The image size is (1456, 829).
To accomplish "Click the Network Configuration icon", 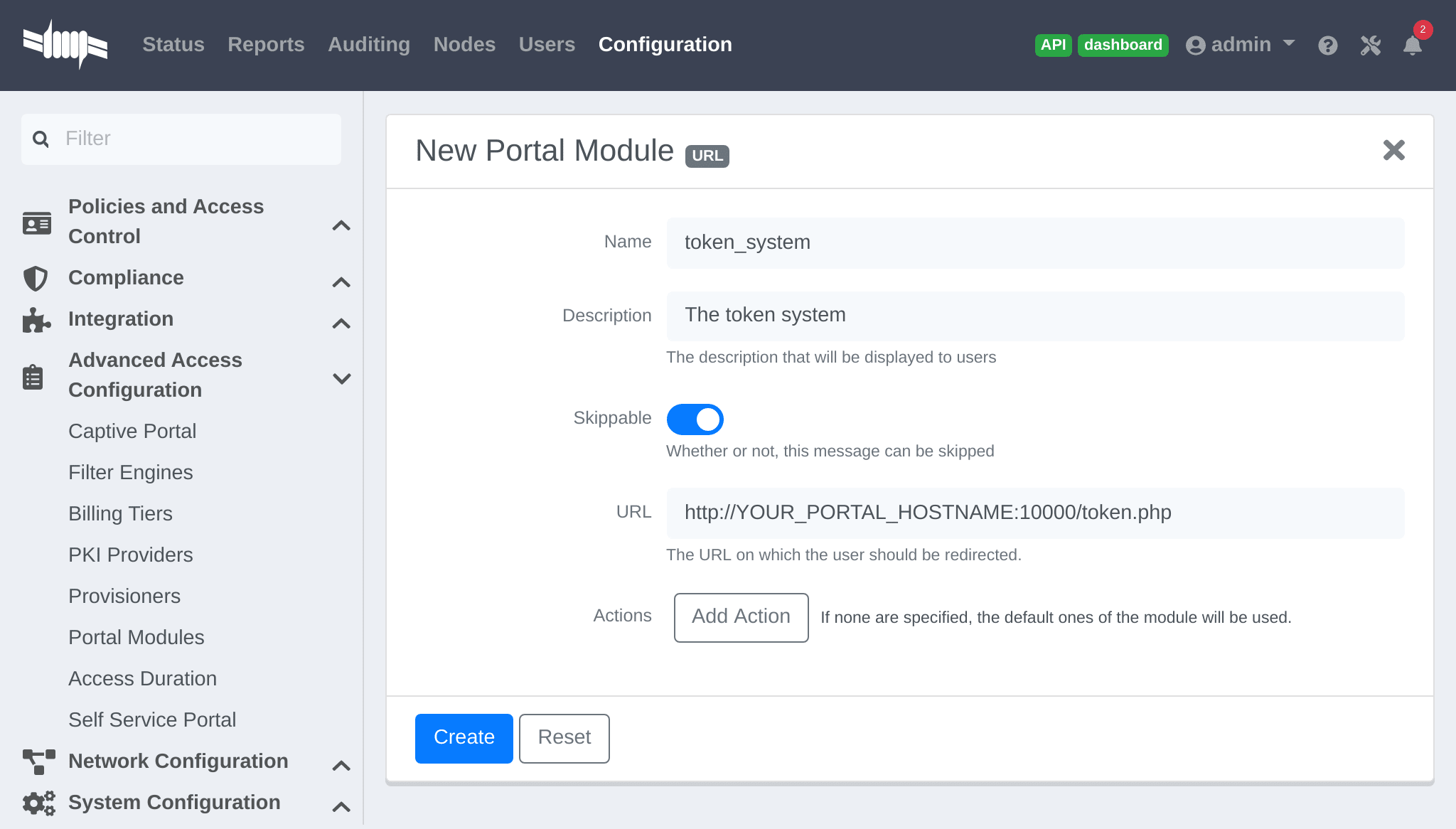I will click(x=38, y=761).
